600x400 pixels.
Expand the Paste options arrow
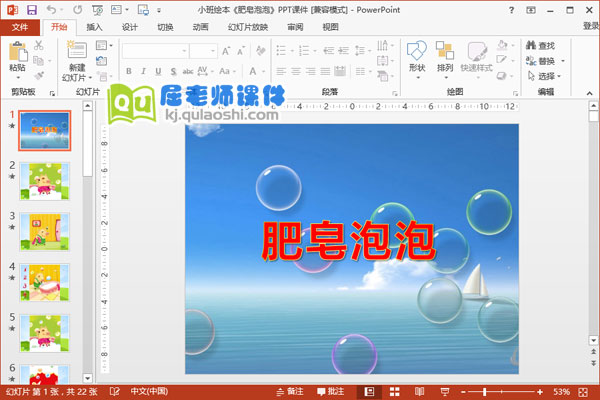click(x=18, y=78)
